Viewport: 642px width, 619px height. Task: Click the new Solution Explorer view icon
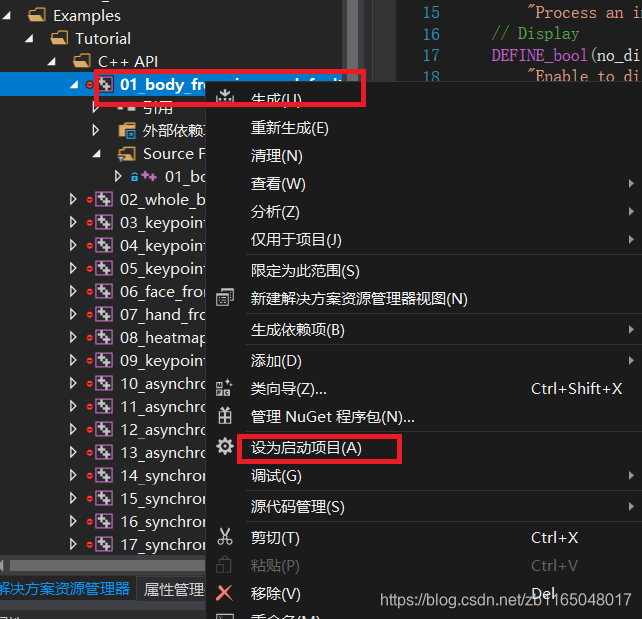tap(225, 298)
